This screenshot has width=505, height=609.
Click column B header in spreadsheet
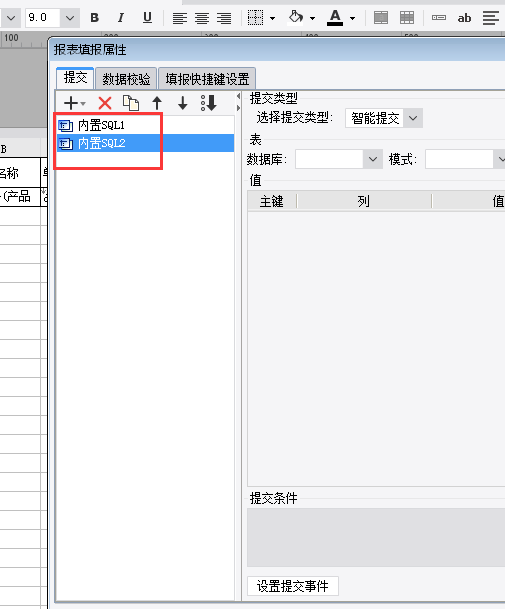tap(20, 149)
